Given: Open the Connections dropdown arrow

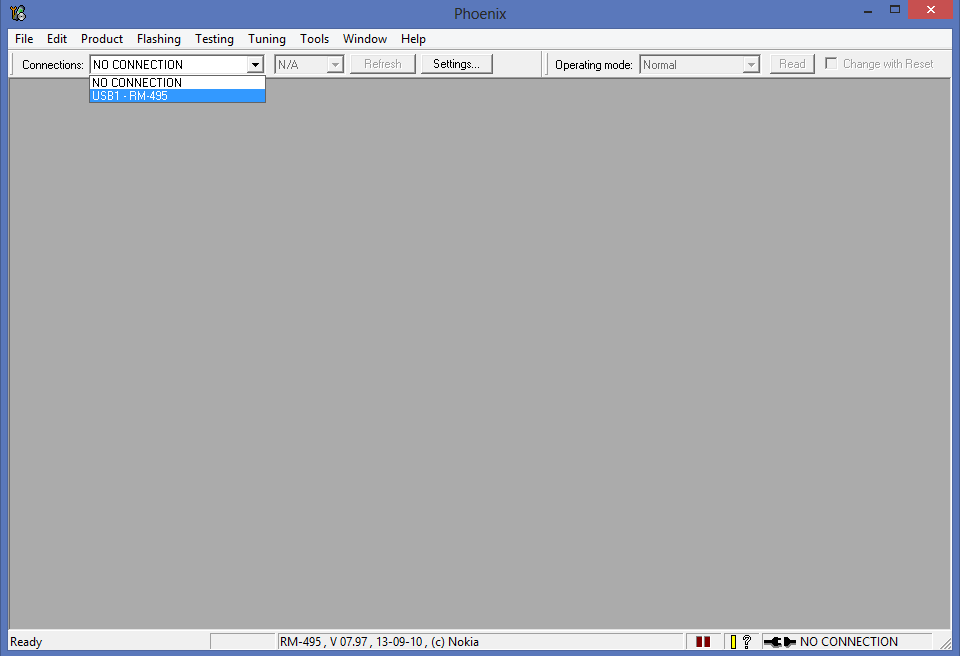Looking at the screenshot, I should click(255, 65).
